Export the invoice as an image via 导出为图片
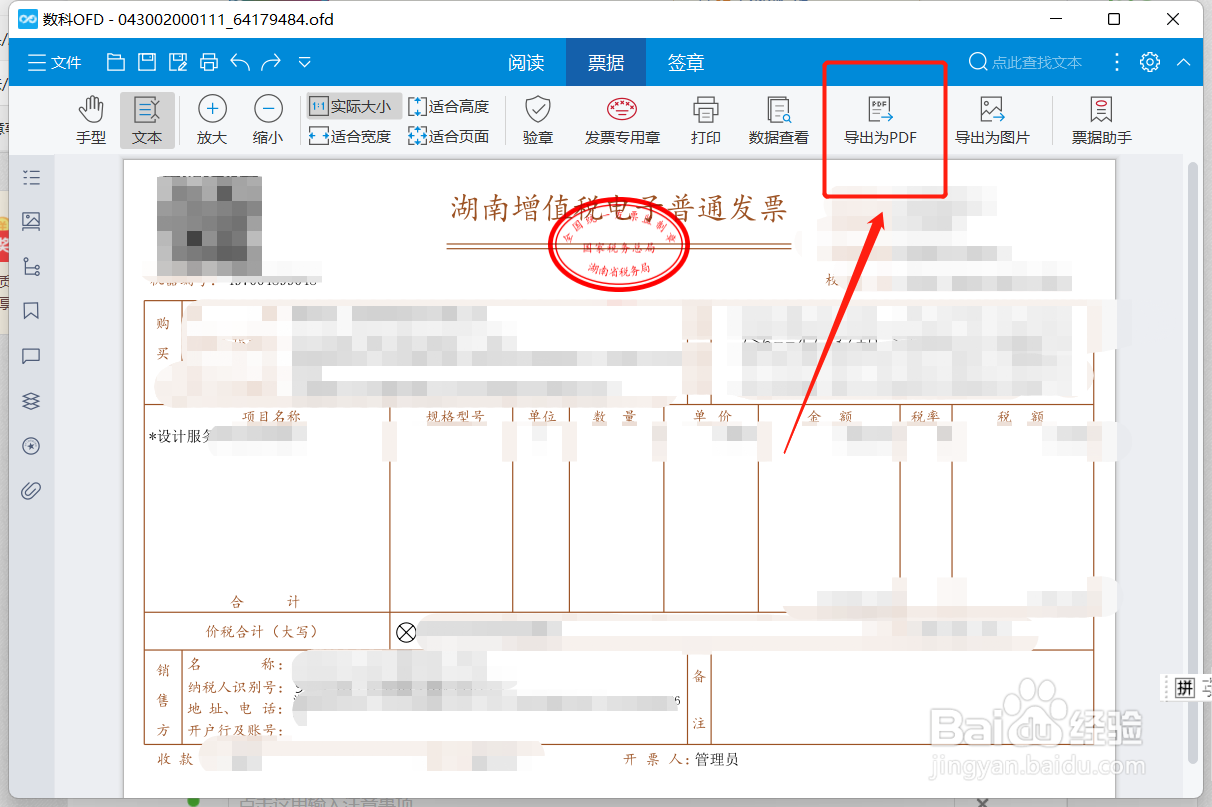The height and width of the screenshot is (807, 1212). (x=994, y=118)
